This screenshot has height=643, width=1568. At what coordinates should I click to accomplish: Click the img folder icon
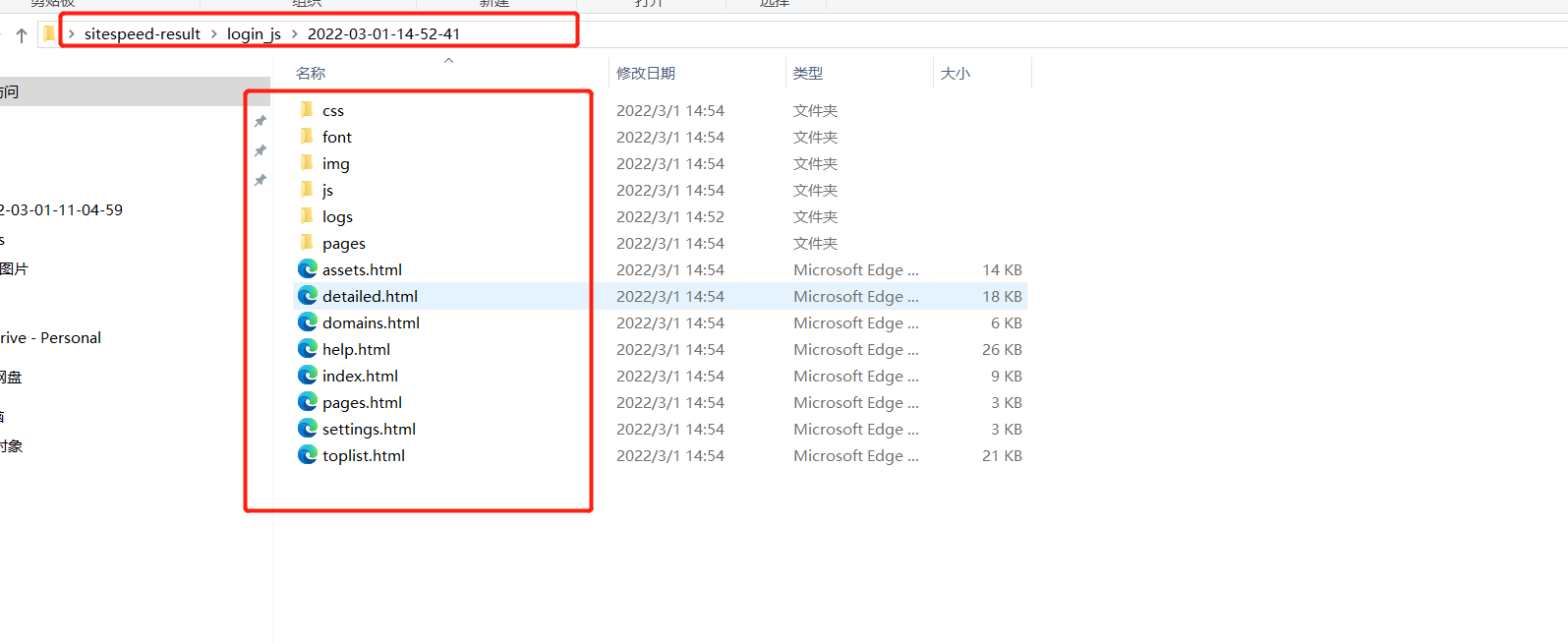[307, 162]
